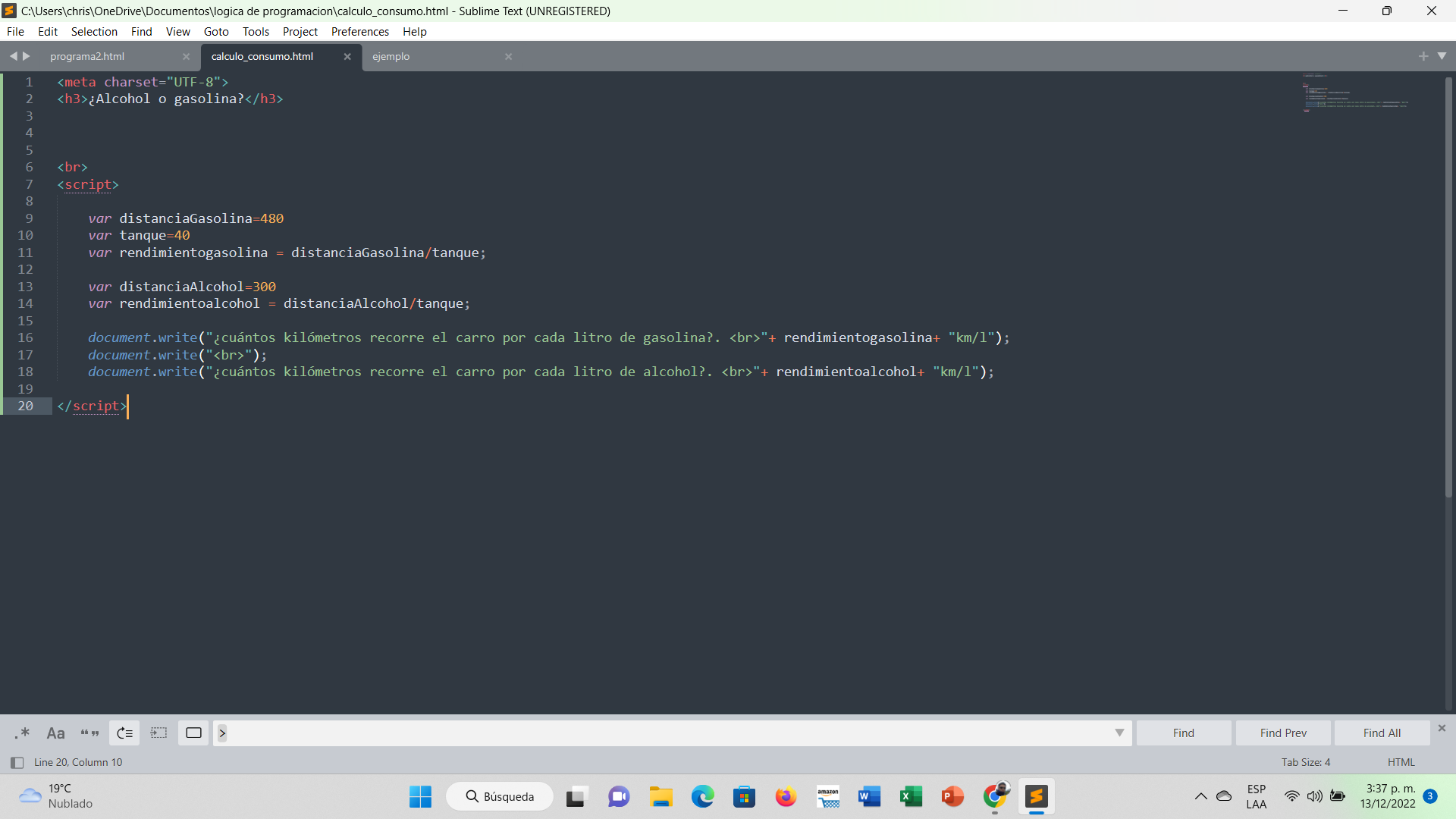Open Microsoft Store from taskbar
The height and width of the screenshot is (819, 1456).
[x=745, y=797]
